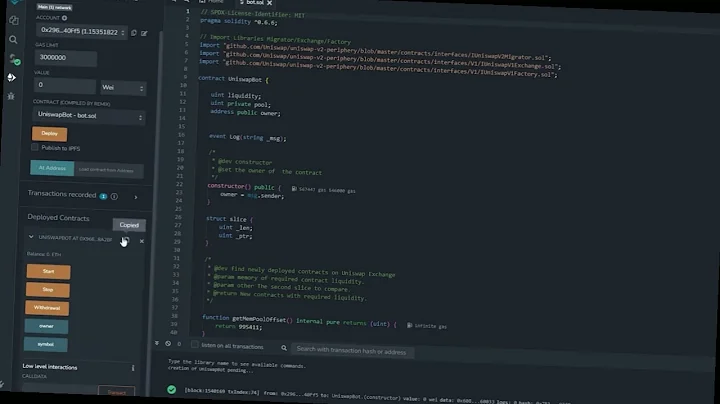Click the At Address button
The width and height of the screenshot is (720, 404).
tap(52, 168)
